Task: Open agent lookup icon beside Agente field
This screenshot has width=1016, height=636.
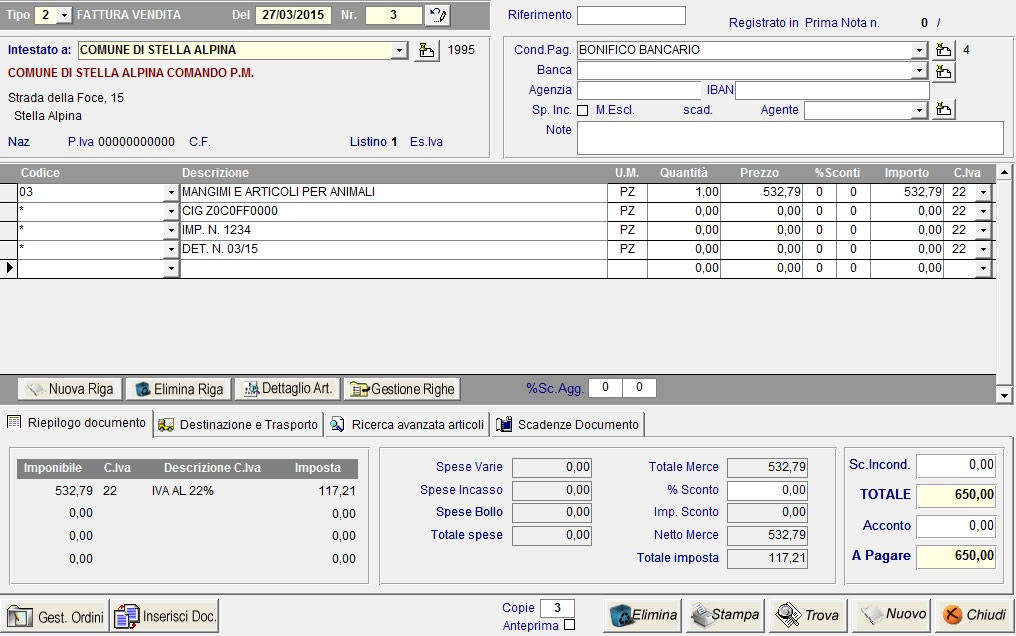Action: [x=943, y=110]
